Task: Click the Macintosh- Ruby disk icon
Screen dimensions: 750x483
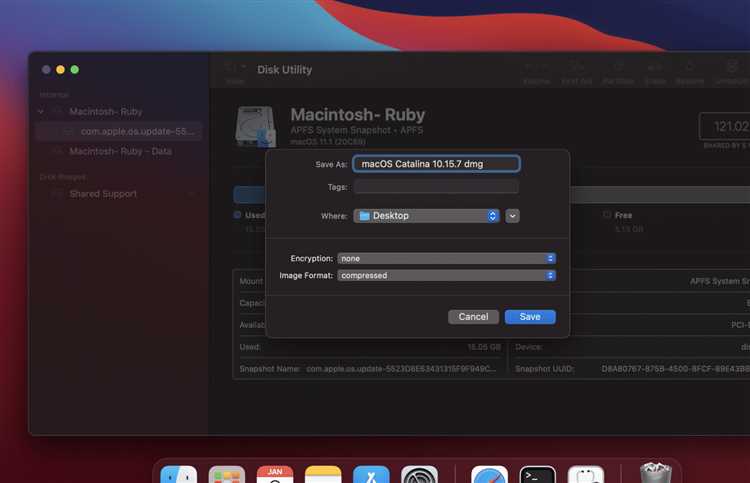Action: point(255,127)
